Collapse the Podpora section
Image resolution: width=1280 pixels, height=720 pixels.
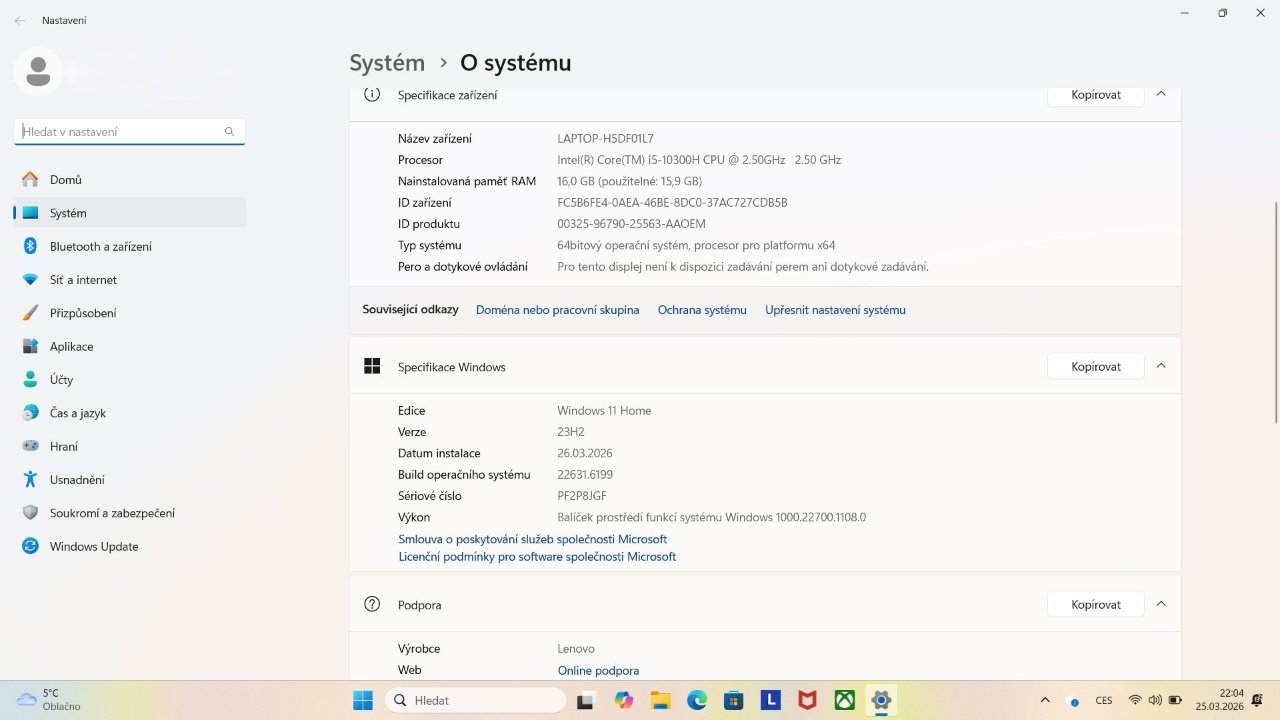(1161, 604)
